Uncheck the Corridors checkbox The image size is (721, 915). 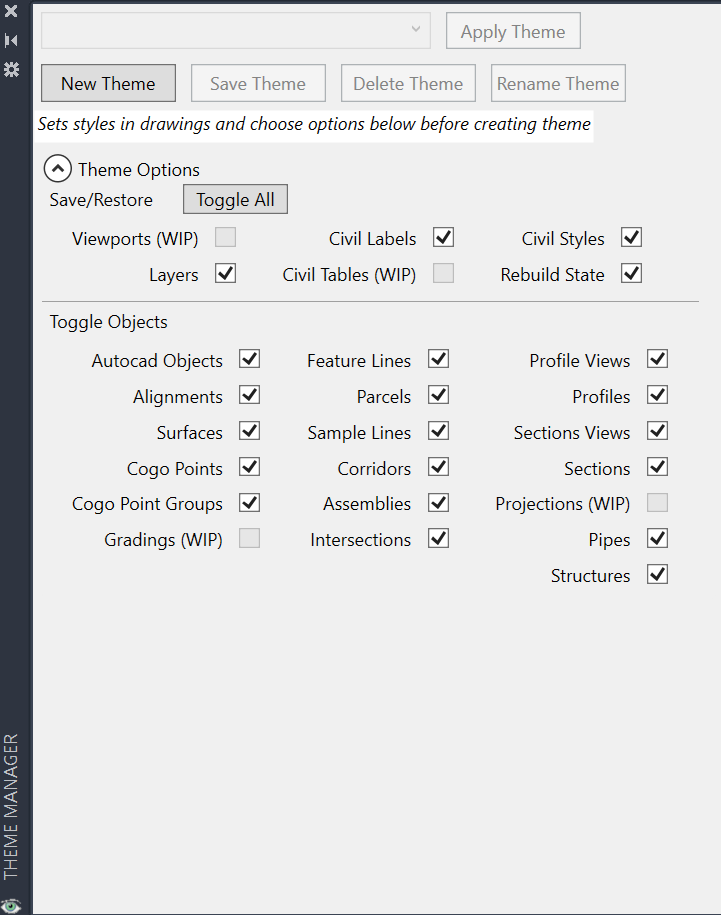point(438,467)
